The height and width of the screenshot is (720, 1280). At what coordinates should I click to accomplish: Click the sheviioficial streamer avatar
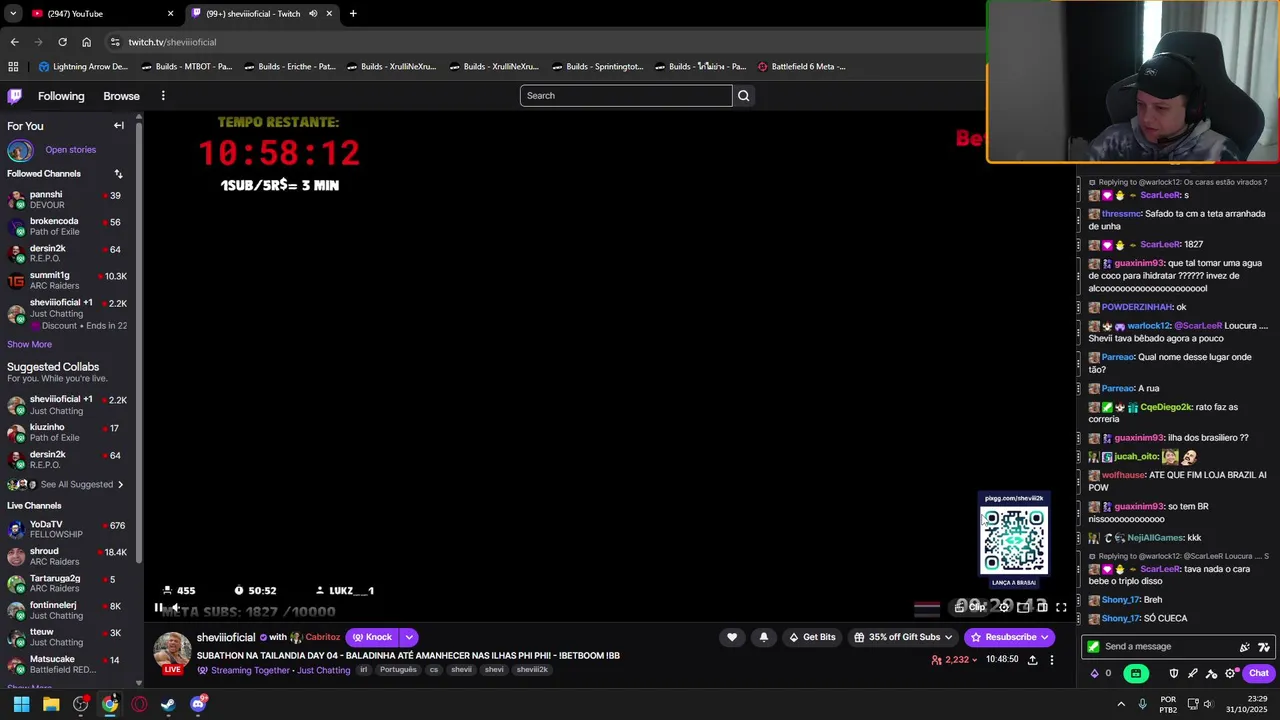coord(172,650)
